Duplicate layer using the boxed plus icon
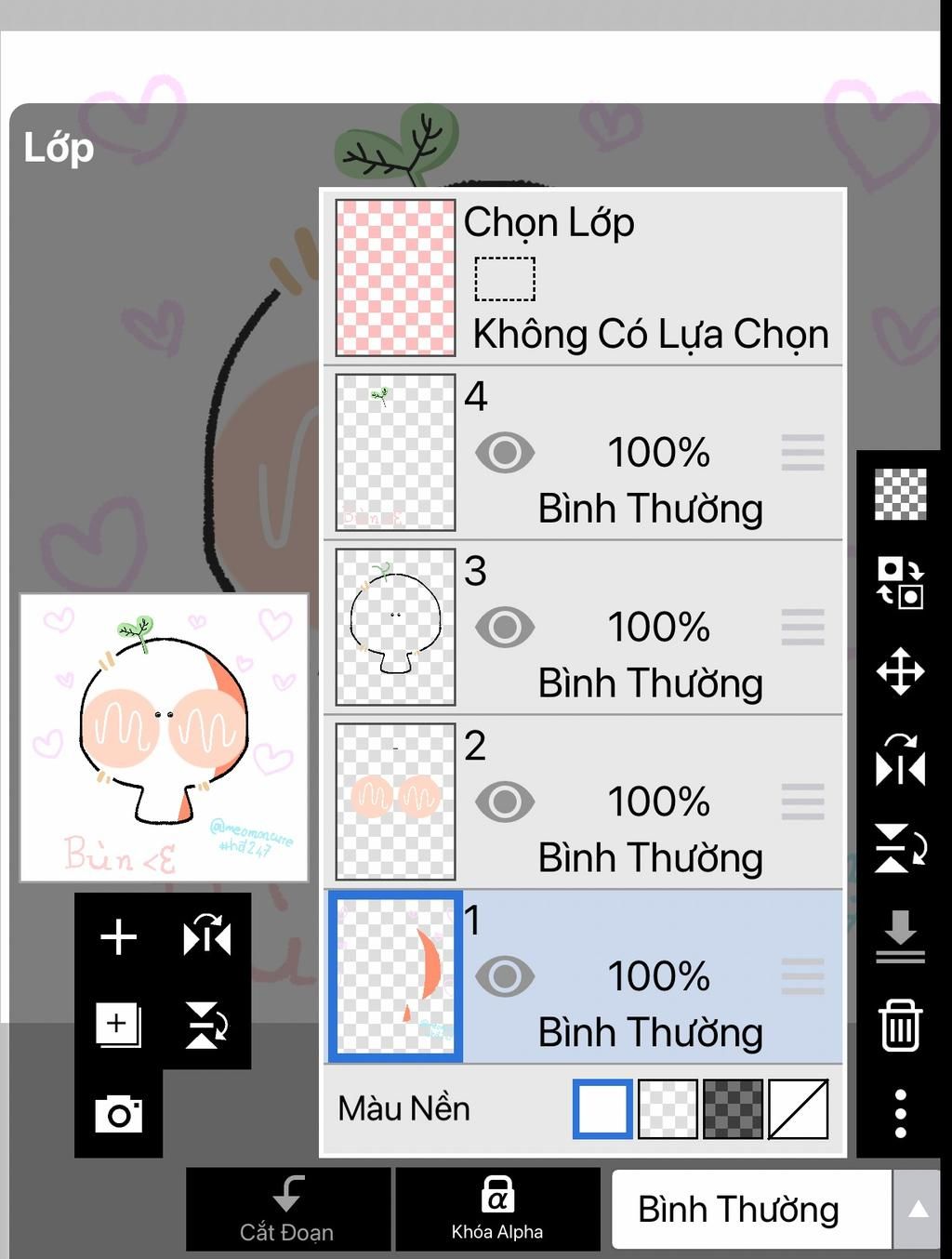 pos(118,1025)
